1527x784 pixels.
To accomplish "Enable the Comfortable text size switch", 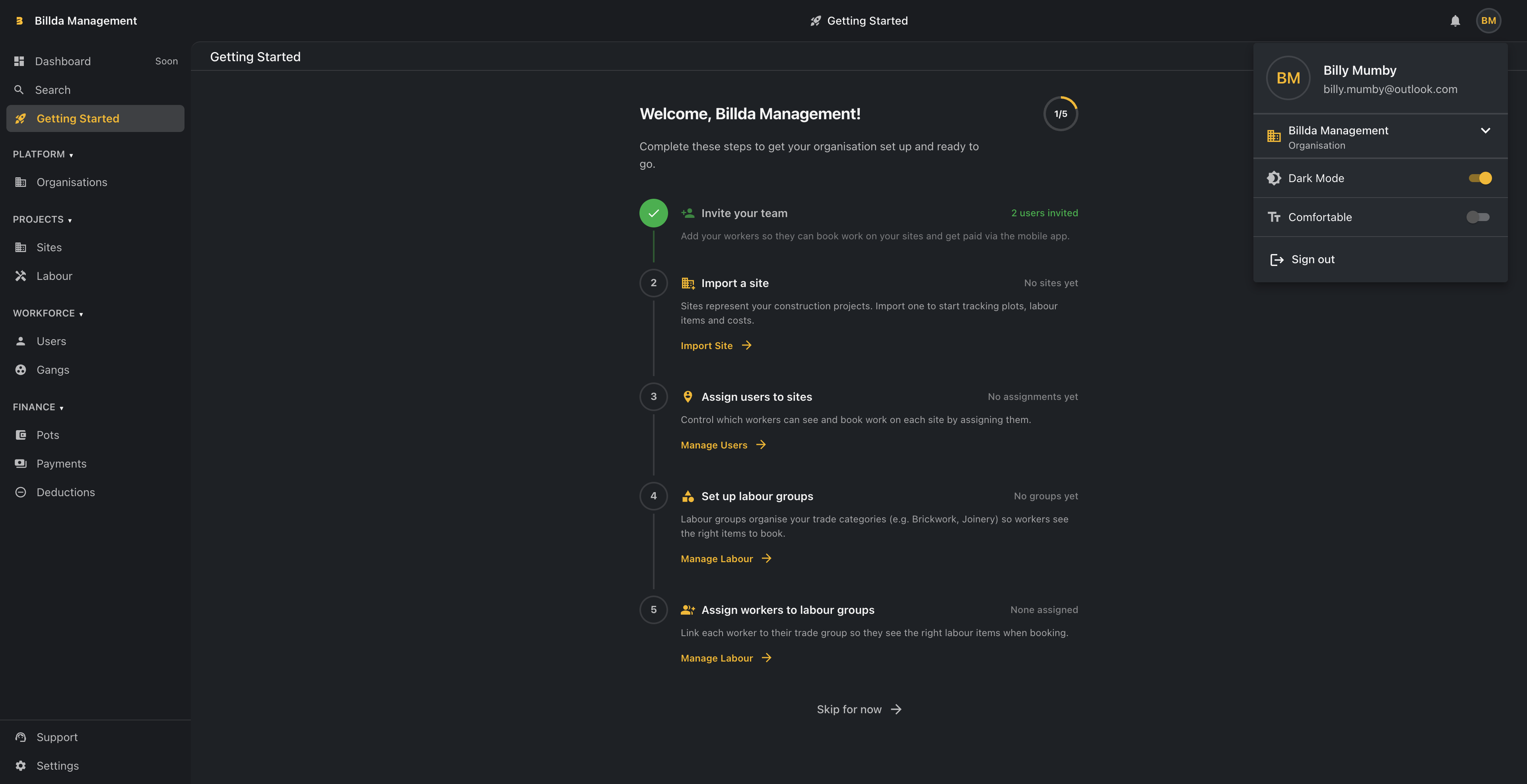I will click(1477, 217).
